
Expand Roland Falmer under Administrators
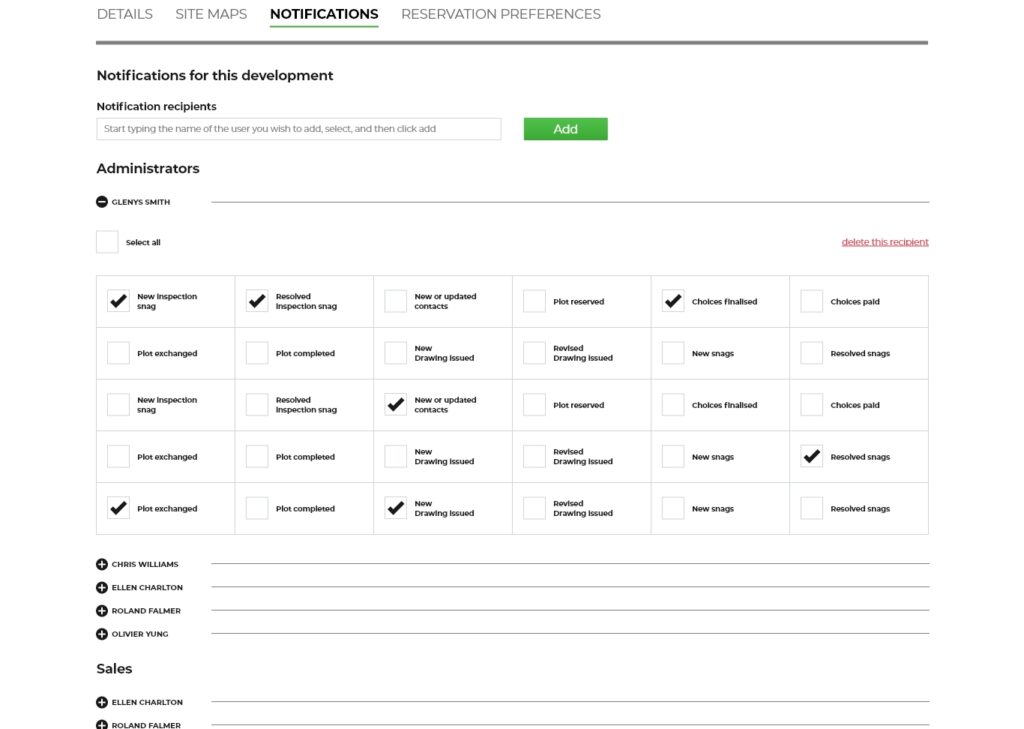[102, 611]
